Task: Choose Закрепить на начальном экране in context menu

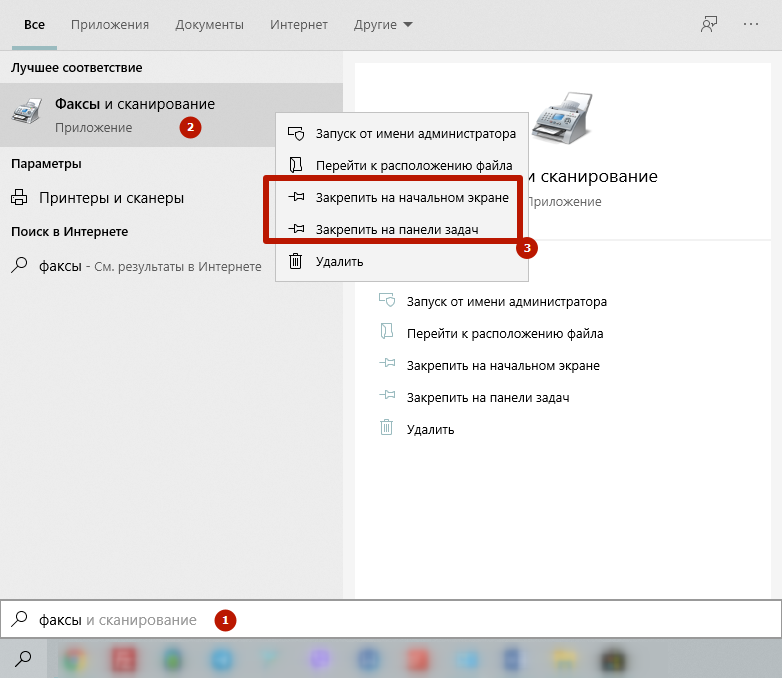Action: coord(412,198)
